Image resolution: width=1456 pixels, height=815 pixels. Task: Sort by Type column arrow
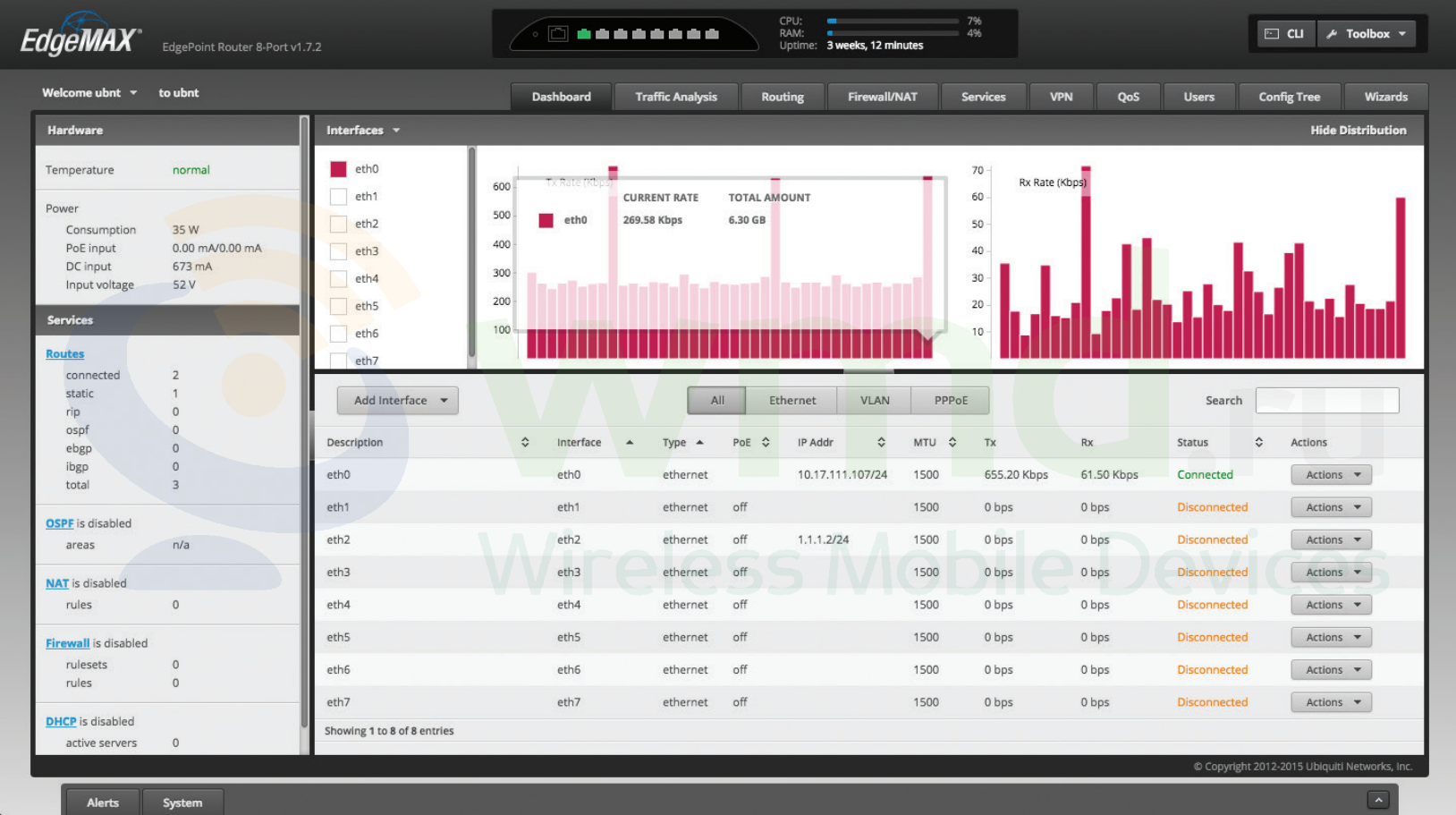click(x=699, y=442)
